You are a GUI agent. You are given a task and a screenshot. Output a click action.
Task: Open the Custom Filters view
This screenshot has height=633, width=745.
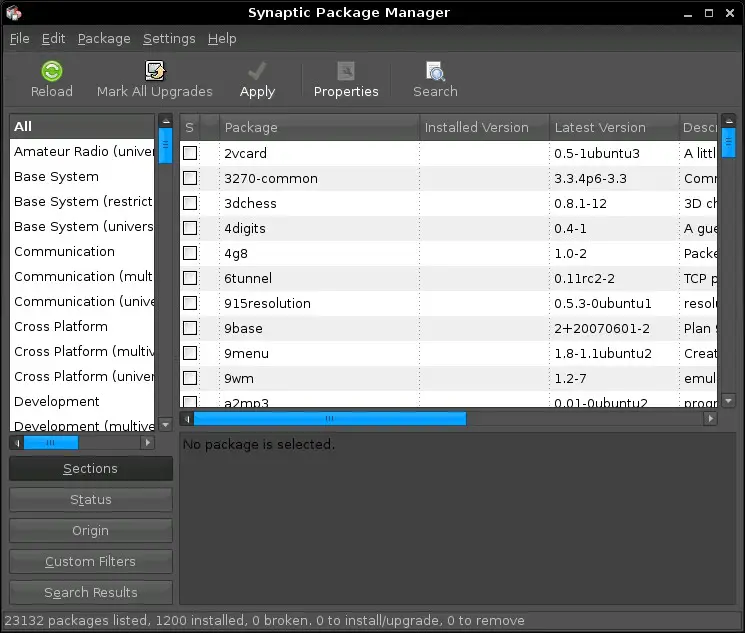click(x=91, y=561)
